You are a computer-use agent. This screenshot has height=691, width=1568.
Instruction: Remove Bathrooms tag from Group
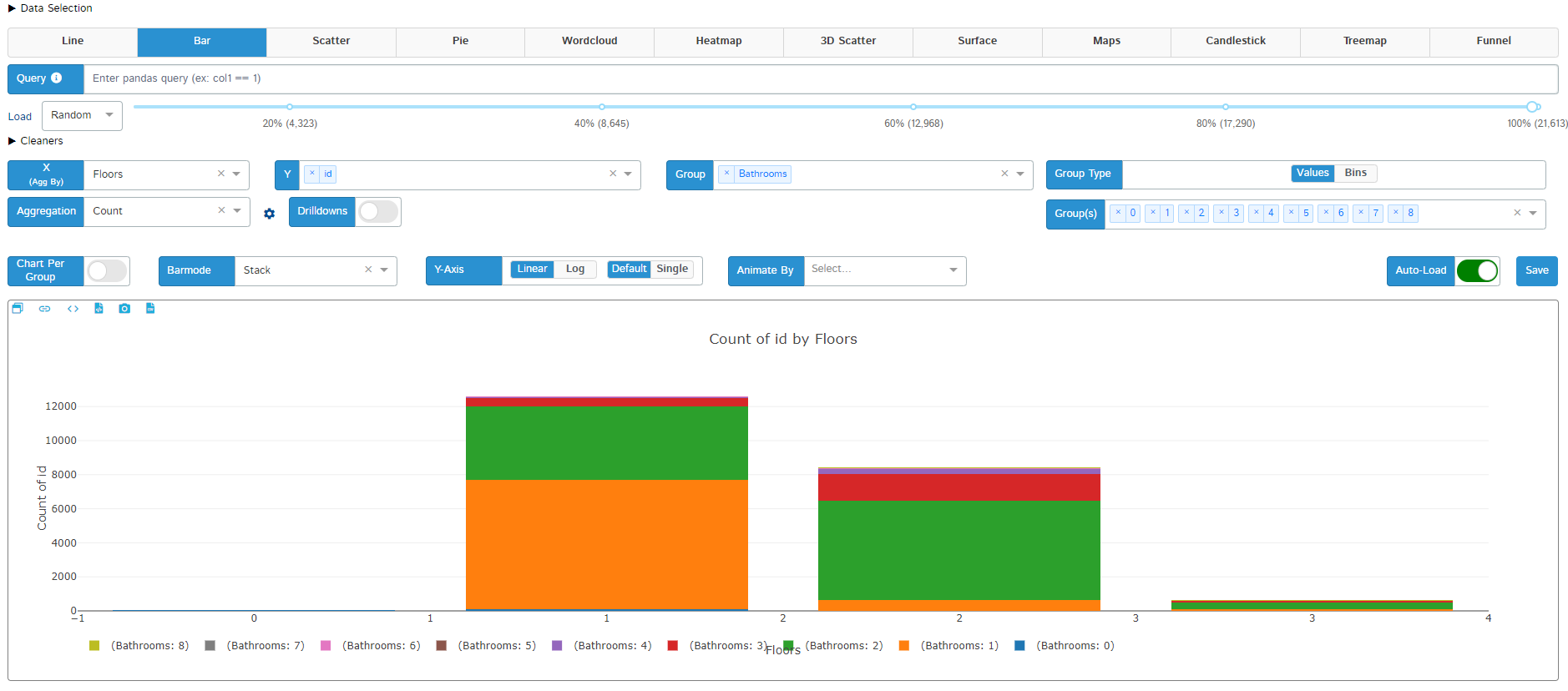click(726, 174)
